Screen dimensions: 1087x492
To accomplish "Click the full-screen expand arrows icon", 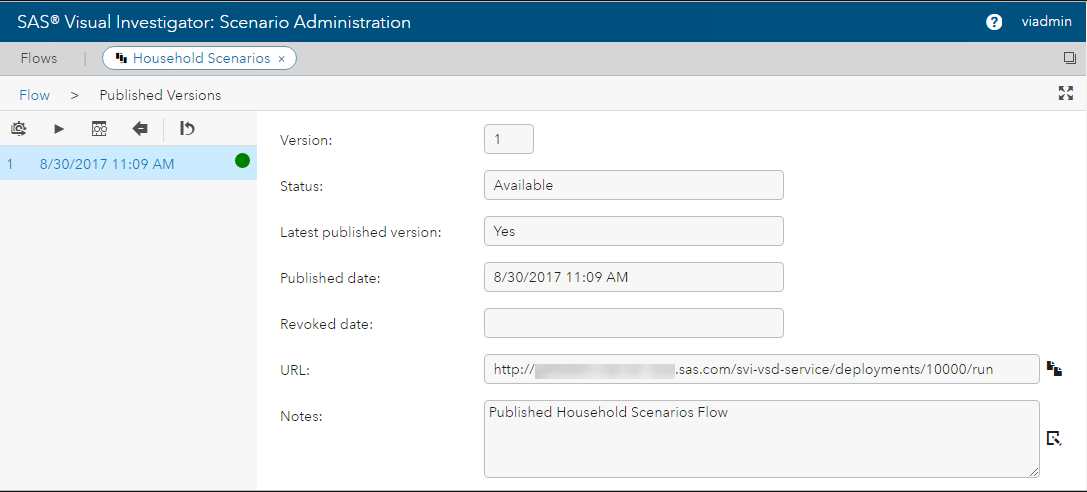I will pyautogui.click(x=1065, y=93).
